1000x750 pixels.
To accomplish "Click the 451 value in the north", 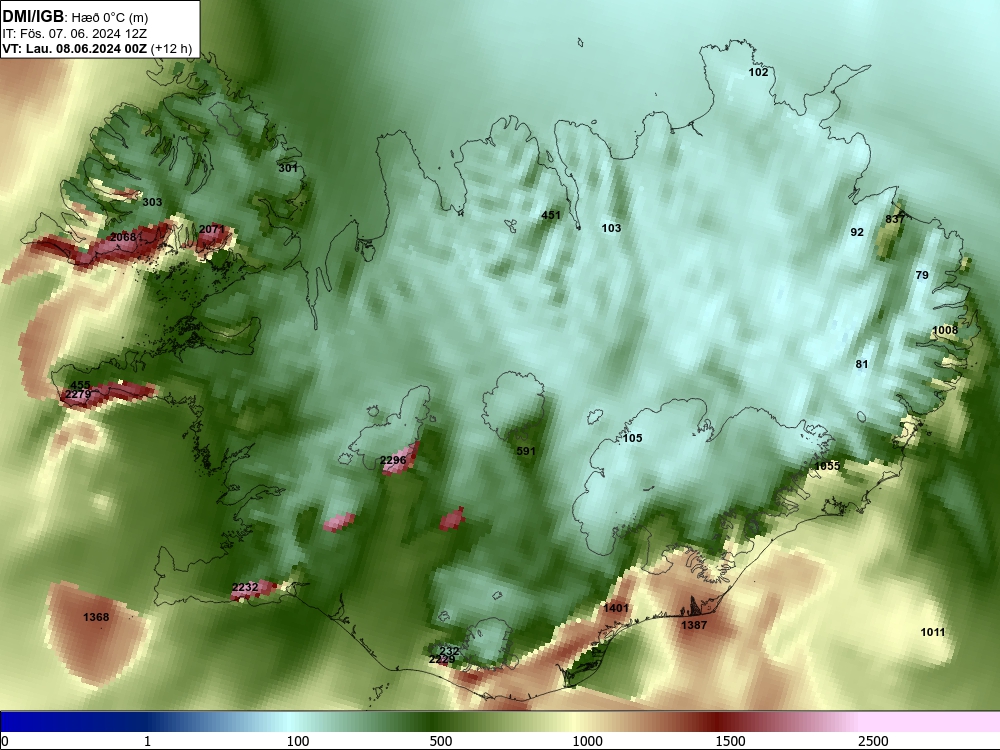I will coord(550,215).
